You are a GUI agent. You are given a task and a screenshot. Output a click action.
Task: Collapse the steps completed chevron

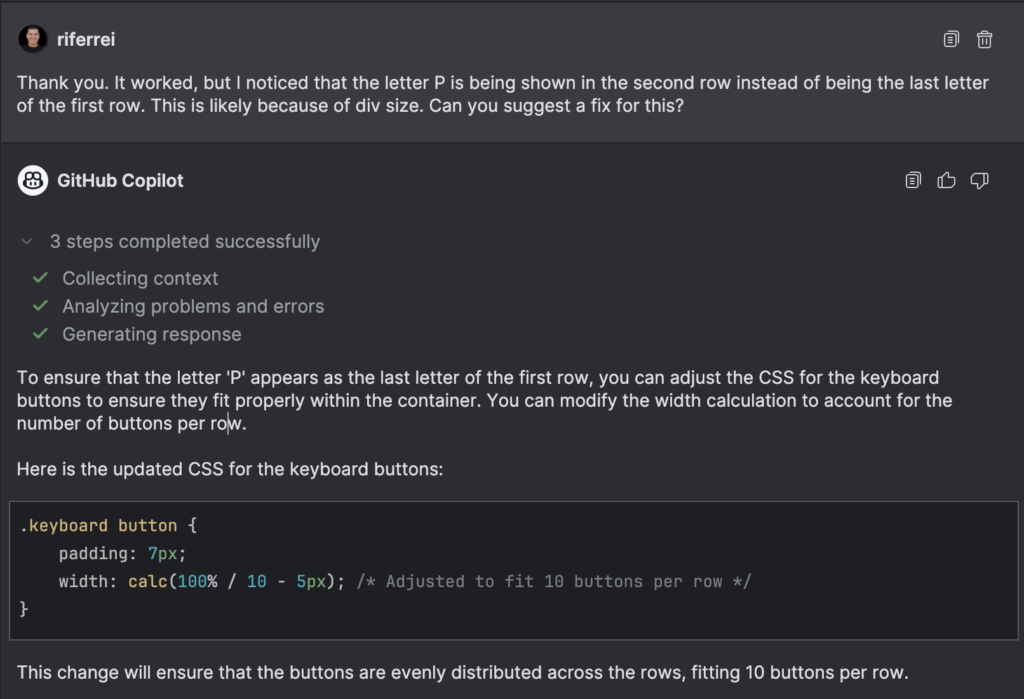point(27,242)
